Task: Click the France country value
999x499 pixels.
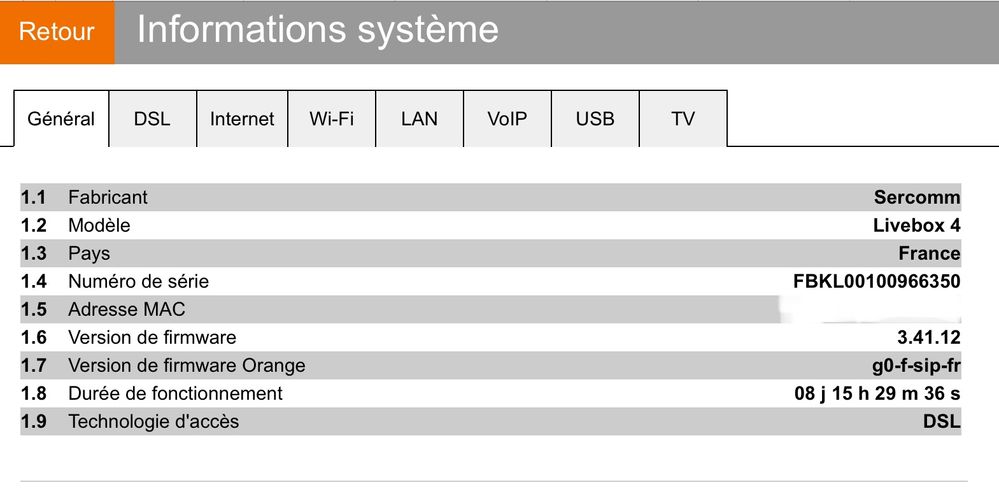Action: coord(929,253)
